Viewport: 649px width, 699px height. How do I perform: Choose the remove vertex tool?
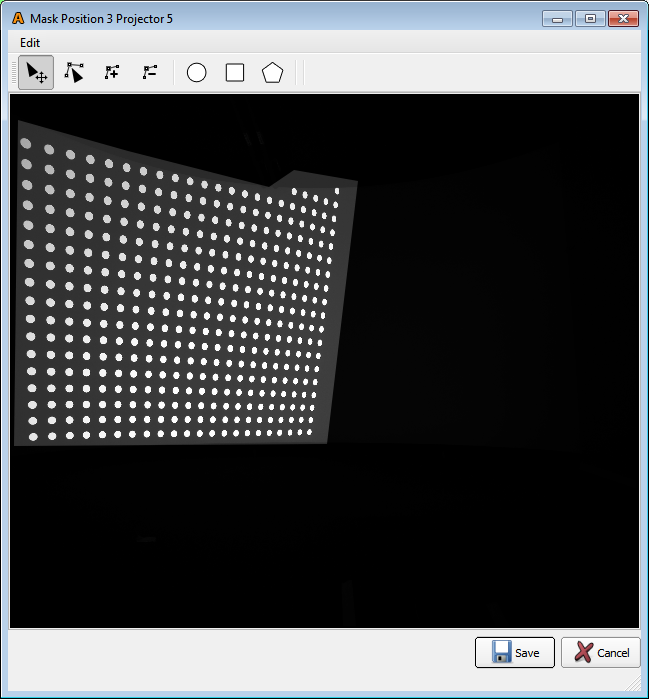pos(150,73)
